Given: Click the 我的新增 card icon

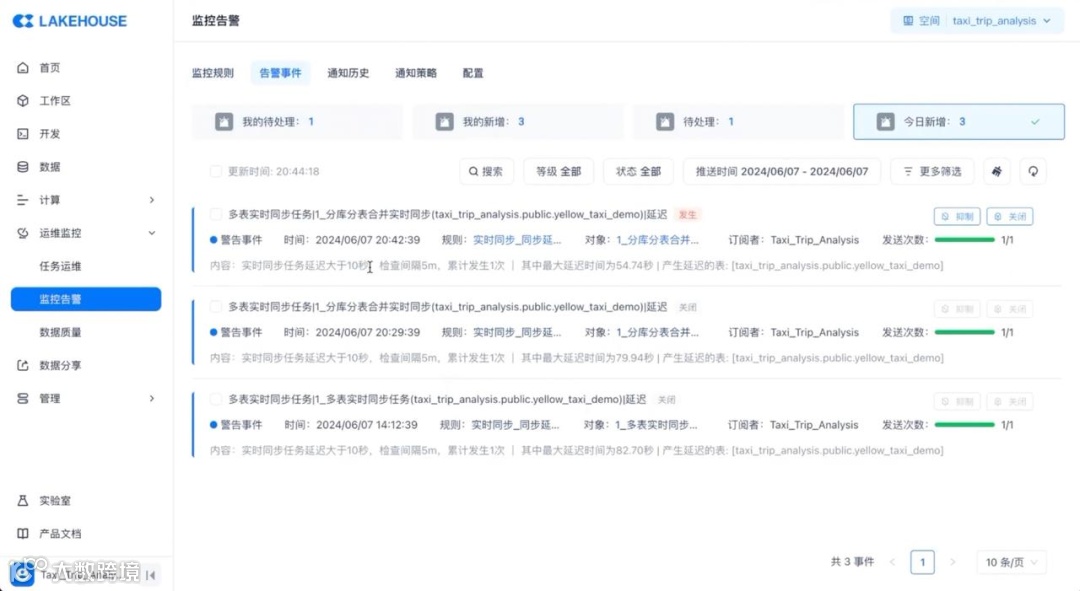Looking at the screenshot, I should click(x=444, y=122).
